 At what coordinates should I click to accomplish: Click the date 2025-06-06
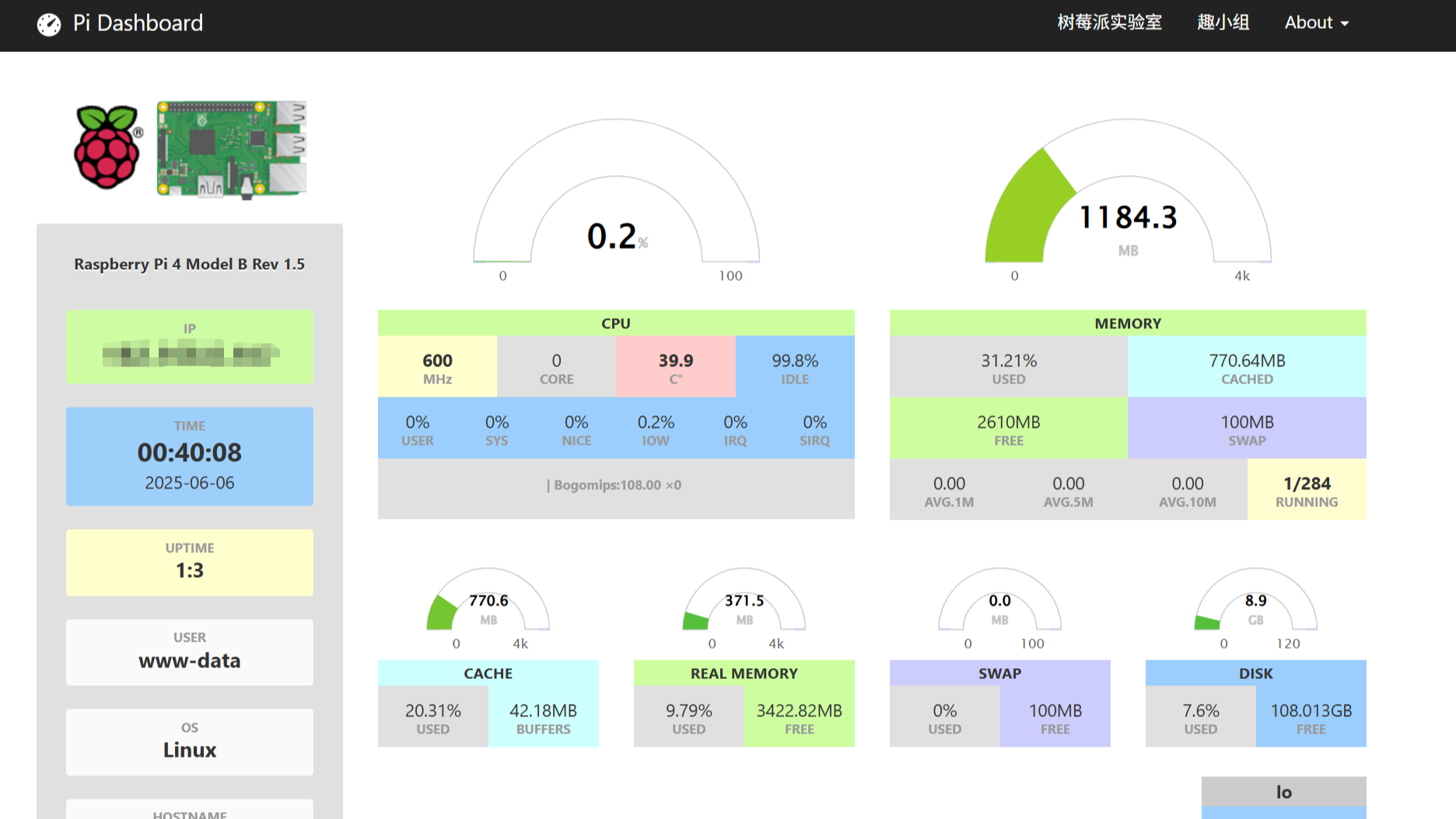190,483
